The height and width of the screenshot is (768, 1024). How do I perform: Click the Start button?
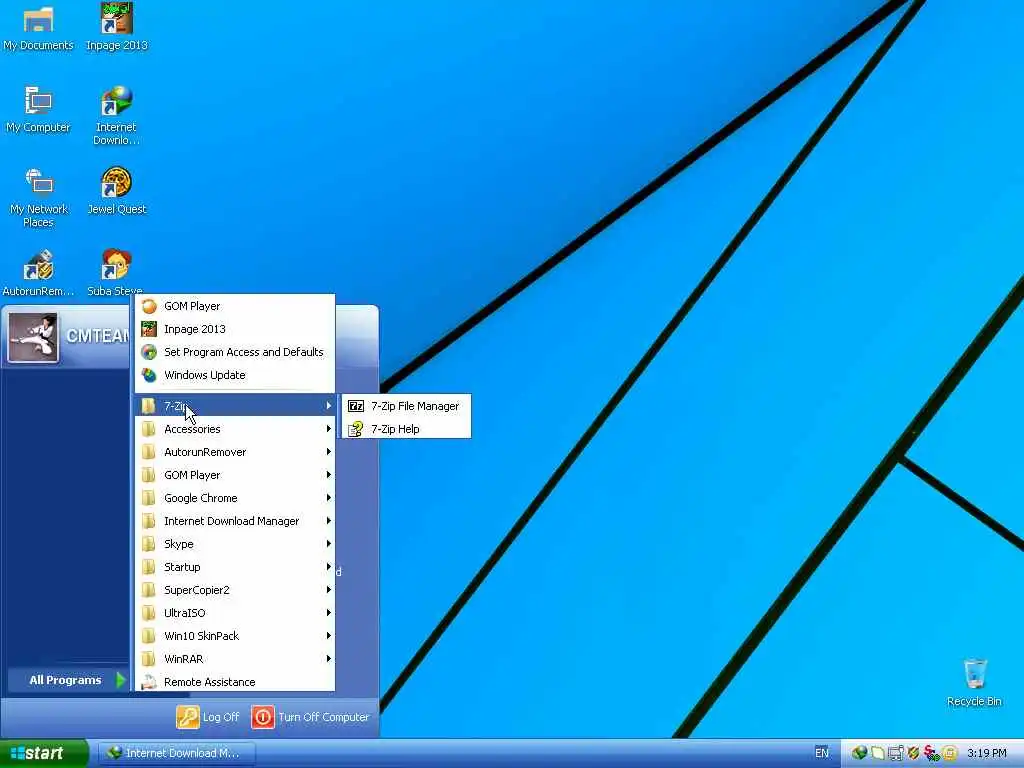point(44,753)
